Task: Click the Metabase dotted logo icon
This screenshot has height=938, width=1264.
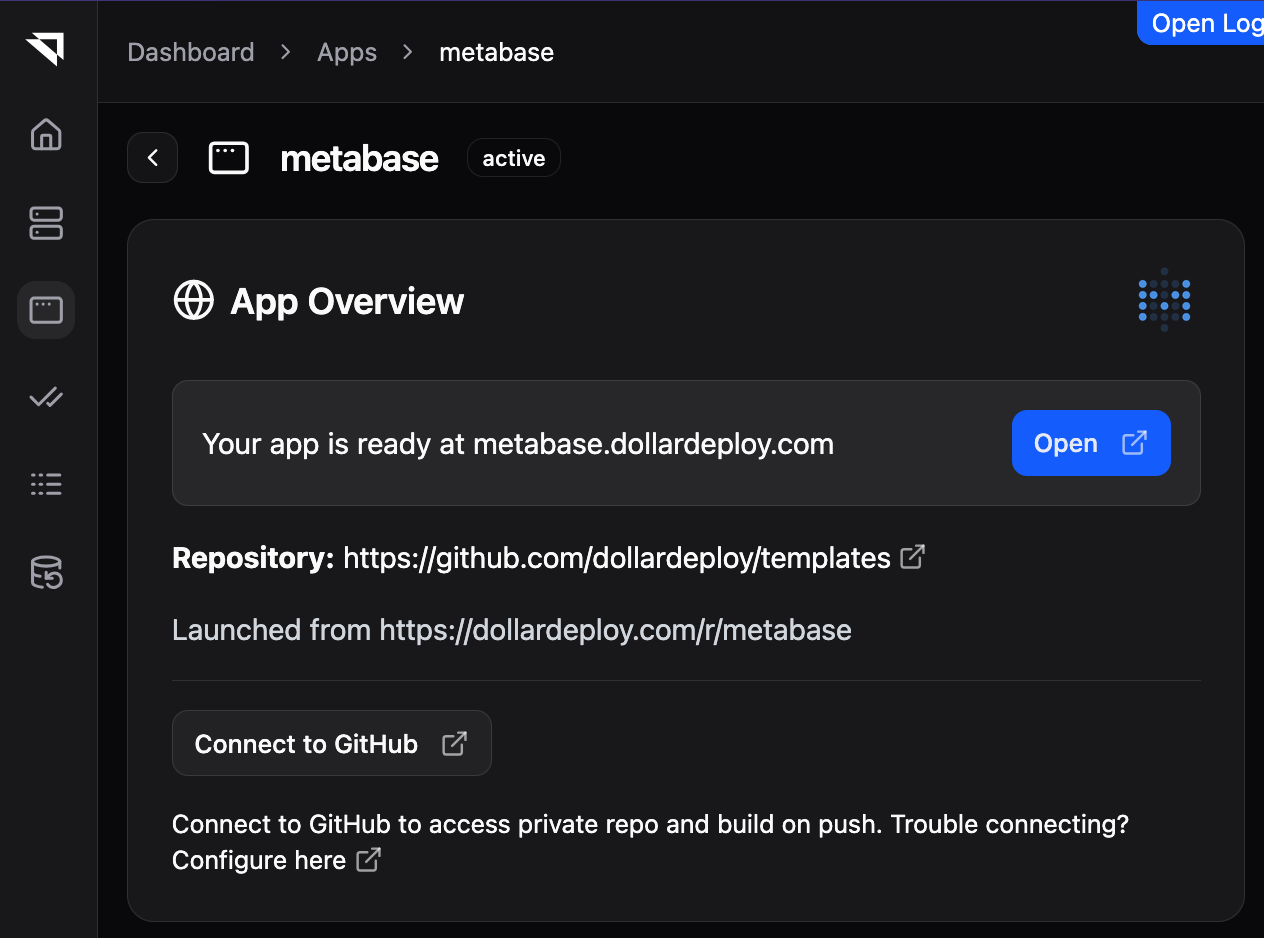Action: (x=1165, y=300)
